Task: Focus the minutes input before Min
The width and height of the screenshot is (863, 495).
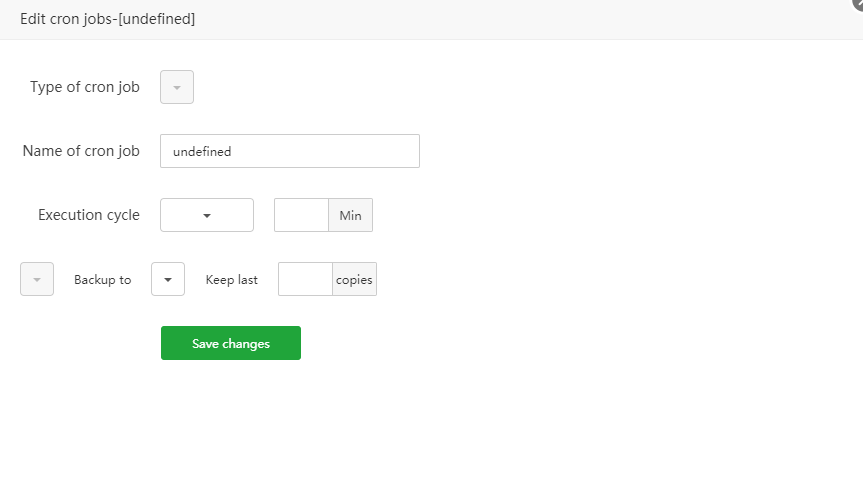Action: pyautogui.click(x=301, y=215)
